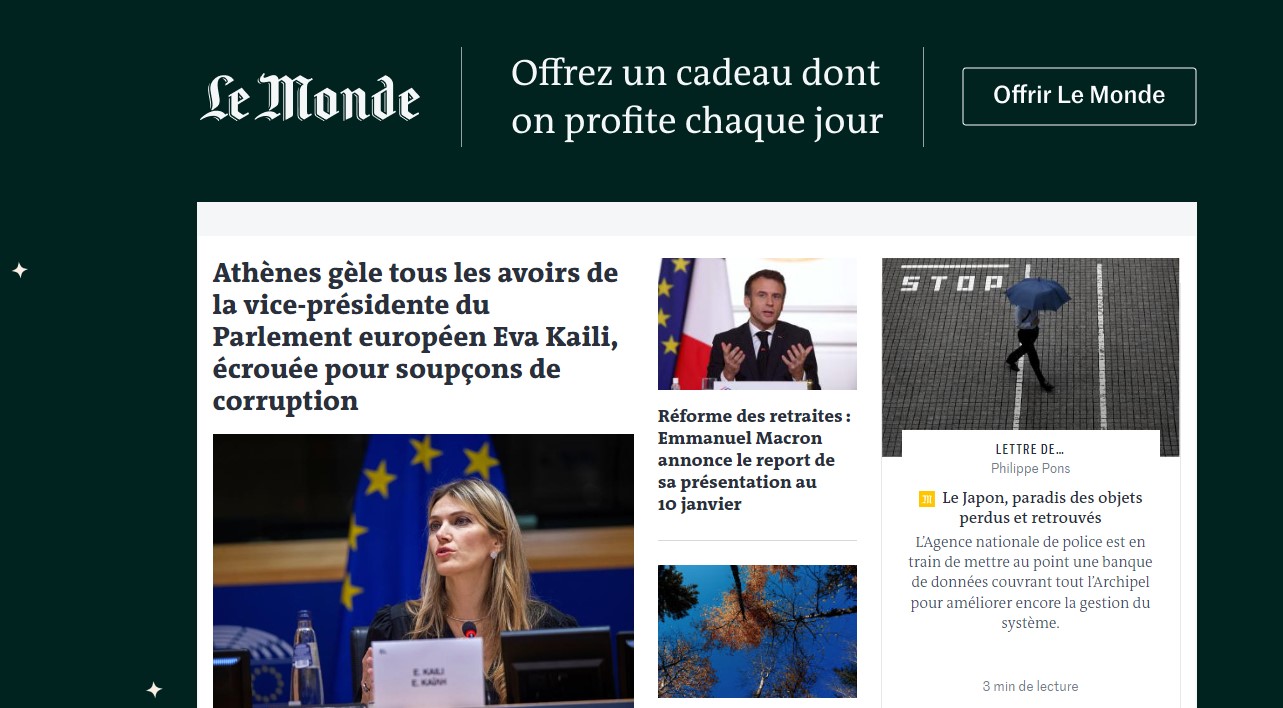Viewport: 1283px width, 708px height.
Task: Click the Le Monde logo
Action: pos(310,98)
